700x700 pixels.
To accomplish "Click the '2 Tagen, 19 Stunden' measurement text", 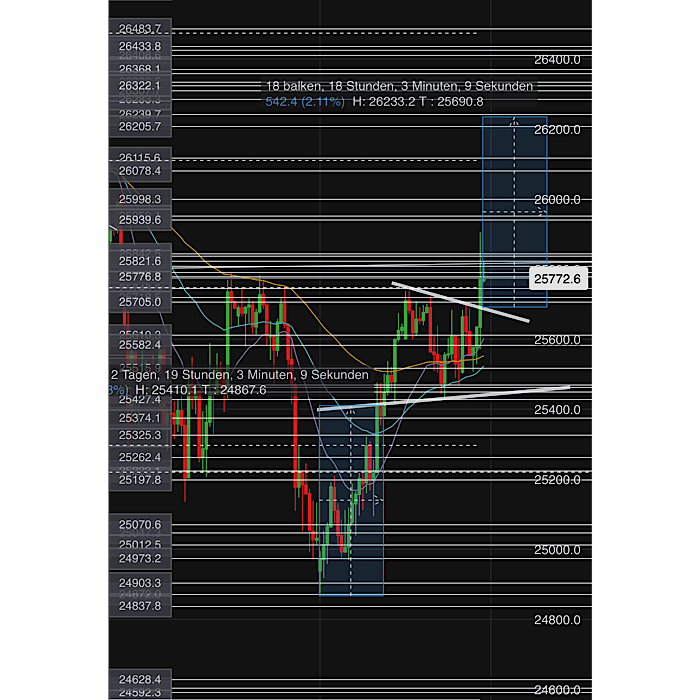I will coord(240,375).
